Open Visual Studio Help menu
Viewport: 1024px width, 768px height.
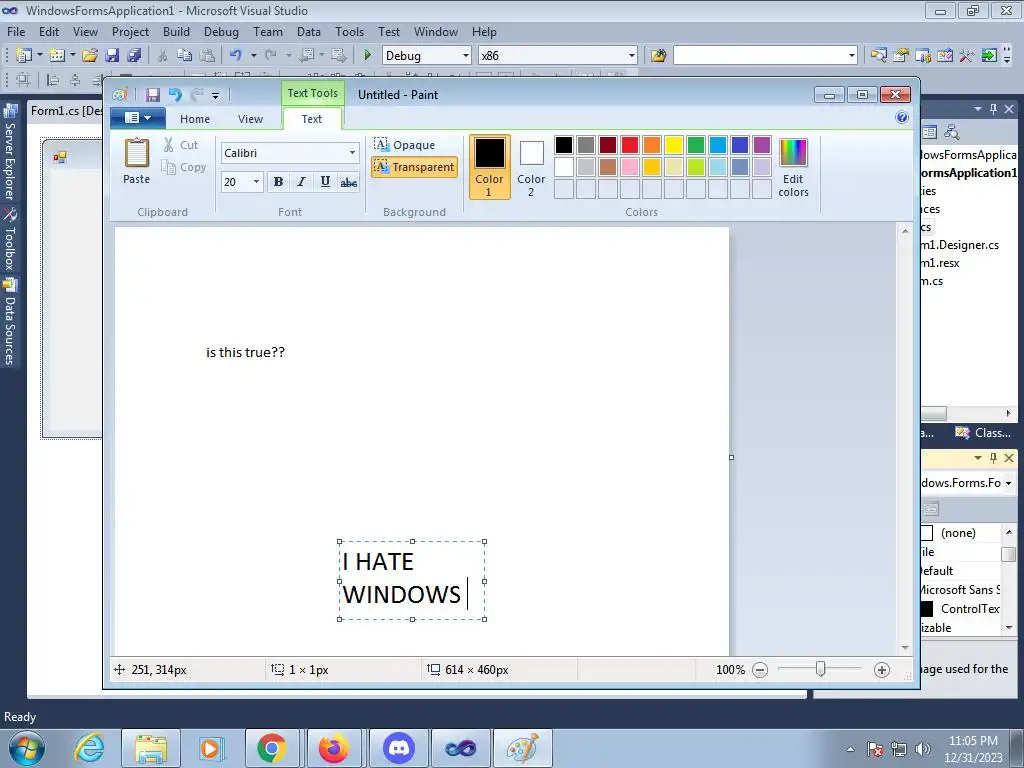484,31
